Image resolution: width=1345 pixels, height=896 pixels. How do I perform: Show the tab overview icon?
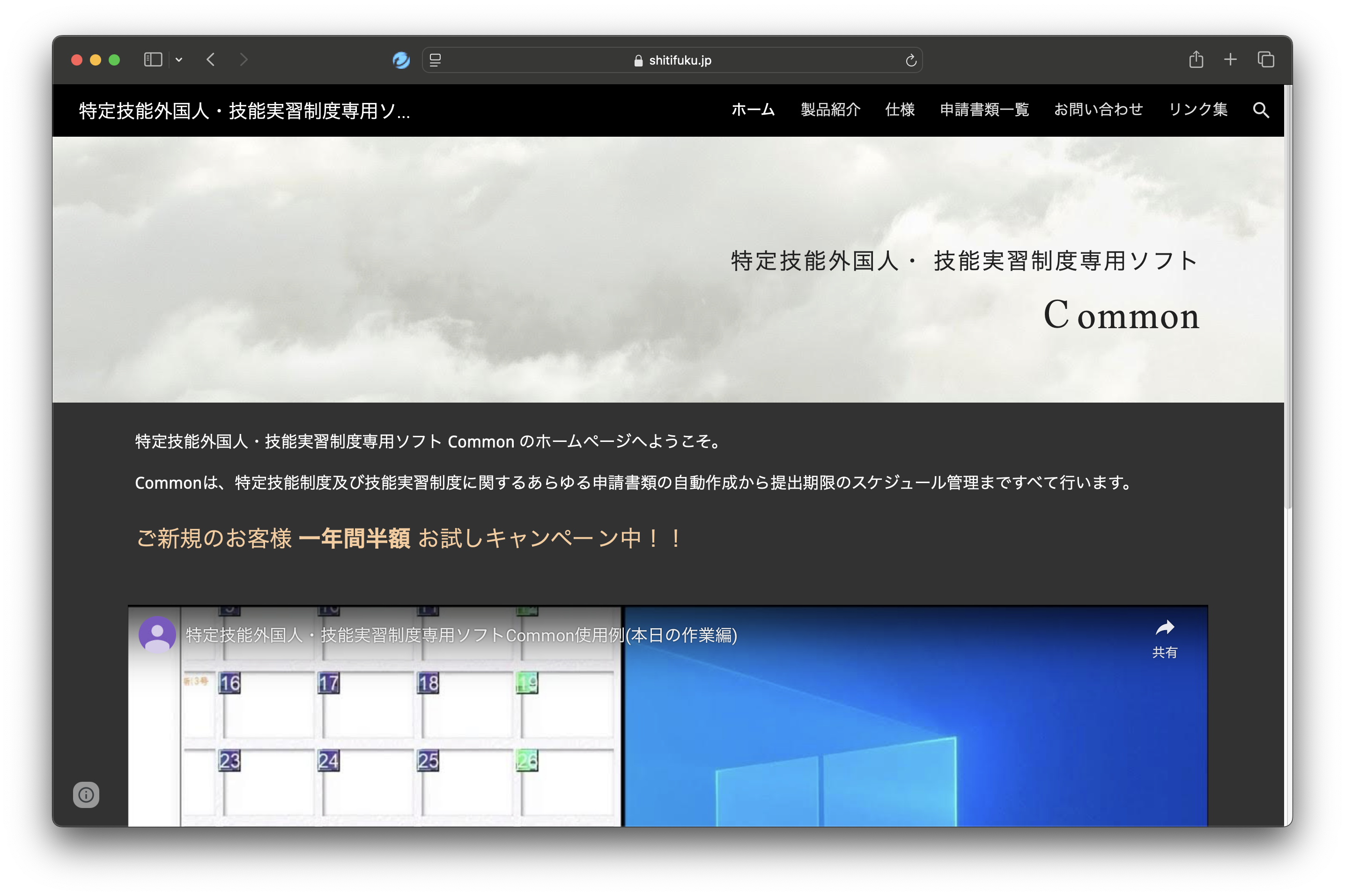click(x=1265, y=59)
